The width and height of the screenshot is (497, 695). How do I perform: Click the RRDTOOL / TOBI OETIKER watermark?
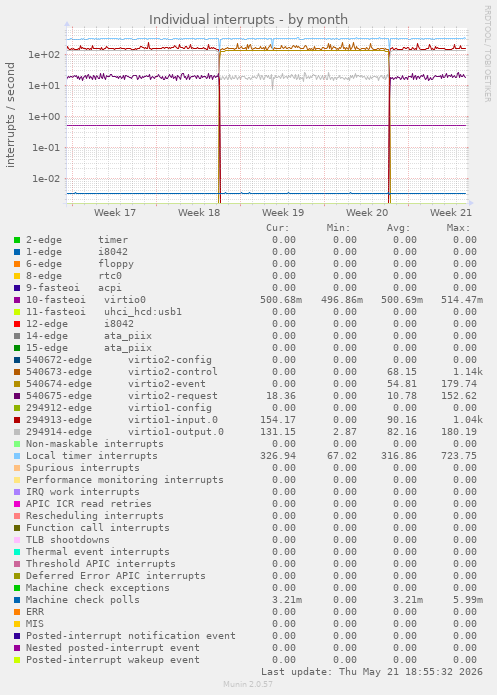click(x=487, y=54)
